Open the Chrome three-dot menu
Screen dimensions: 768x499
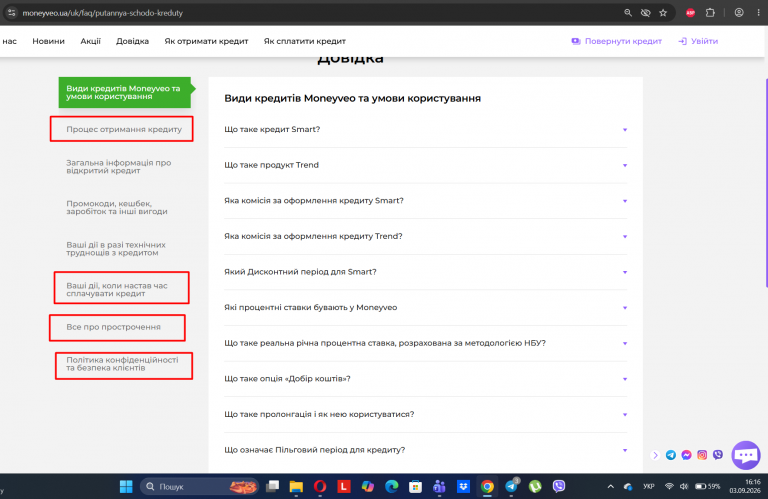coord(758,13)
